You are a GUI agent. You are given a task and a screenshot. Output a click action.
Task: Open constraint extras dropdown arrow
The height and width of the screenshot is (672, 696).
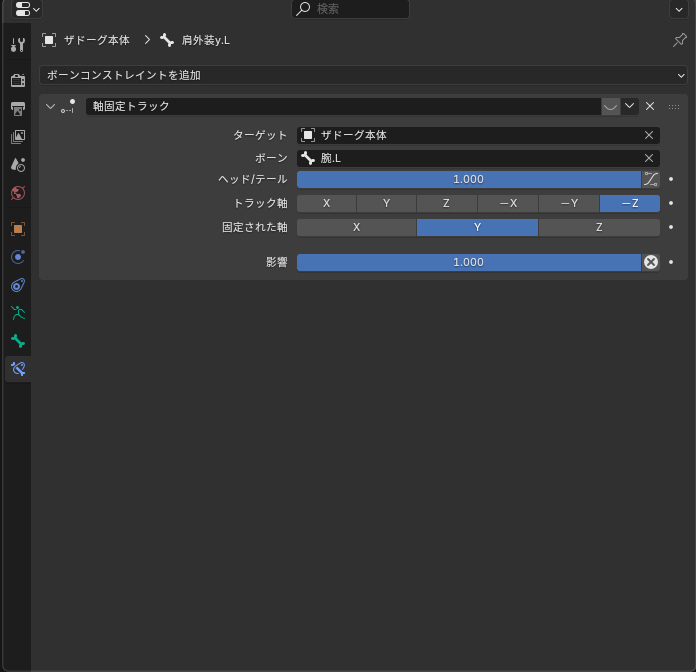629,106
